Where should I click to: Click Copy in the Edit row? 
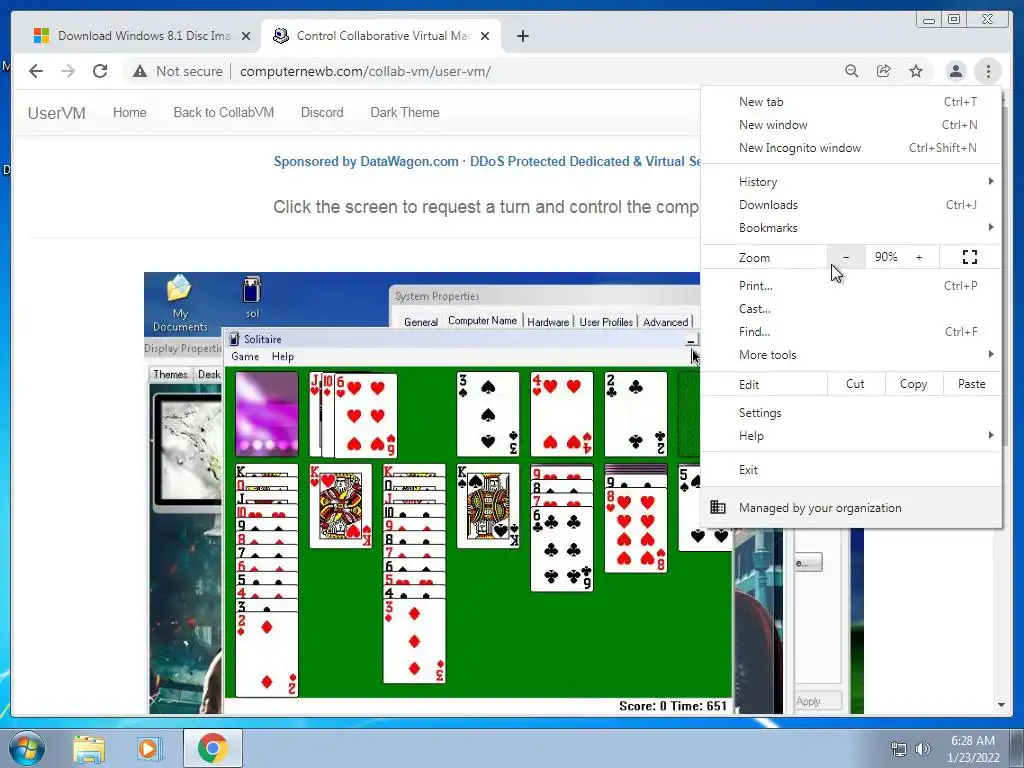914,384
